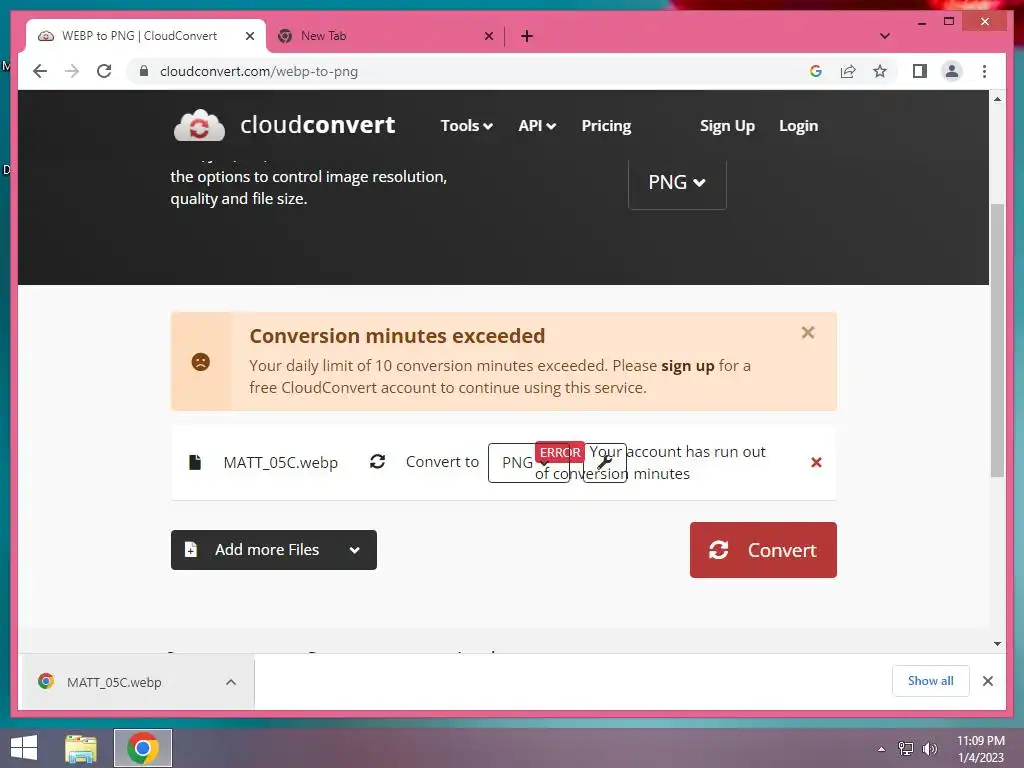This screenshot has width=1024, height=768.
Task: Close the downloads bar
Action: pos(987,680)
